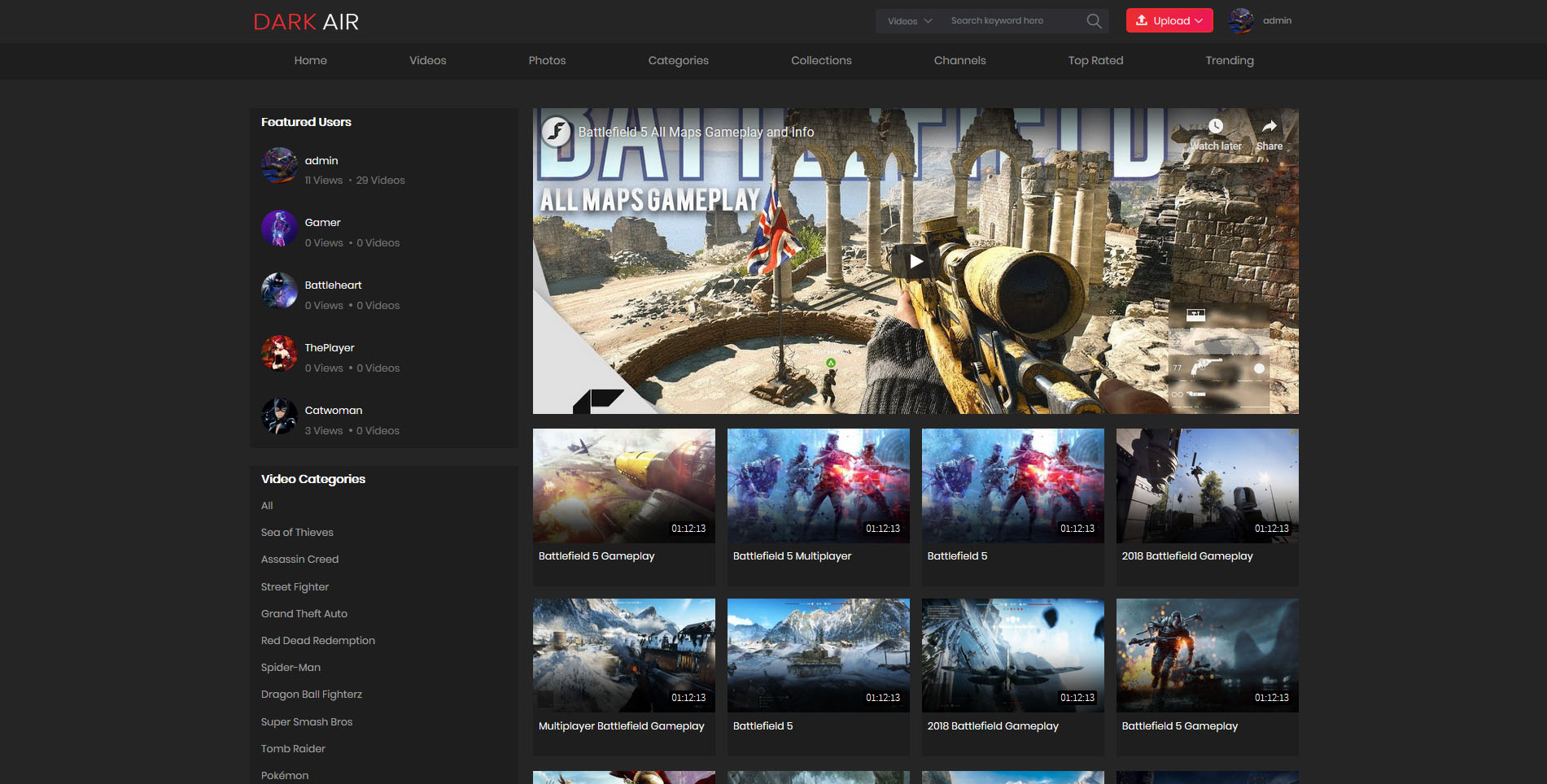Select Tomb Raider category
Viewport: 1547px width, 784px height.
292,748
